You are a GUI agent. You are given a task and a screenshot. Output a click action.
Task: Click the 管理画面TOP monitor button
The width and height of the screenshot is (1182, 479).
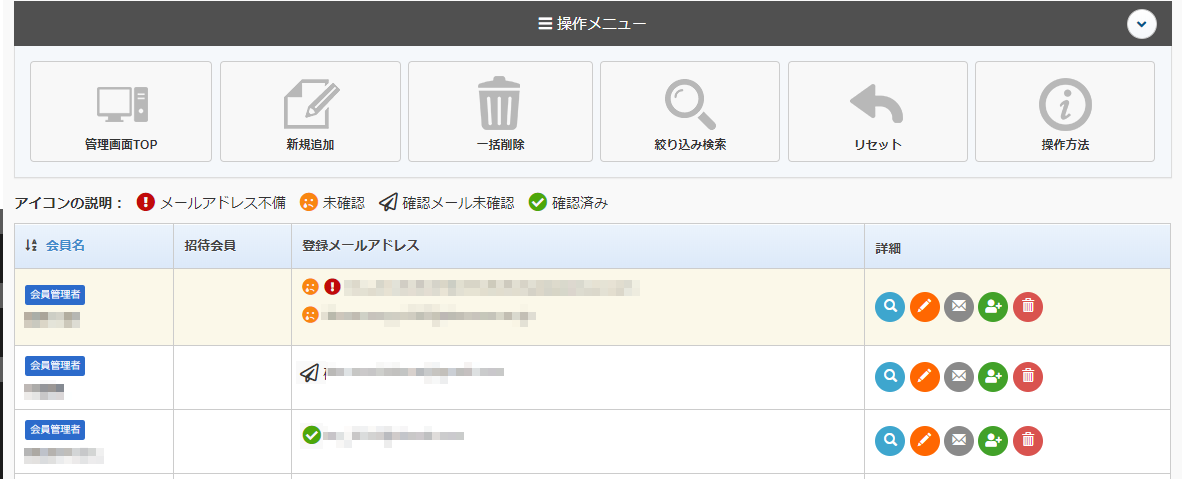[x=121, y=111]
